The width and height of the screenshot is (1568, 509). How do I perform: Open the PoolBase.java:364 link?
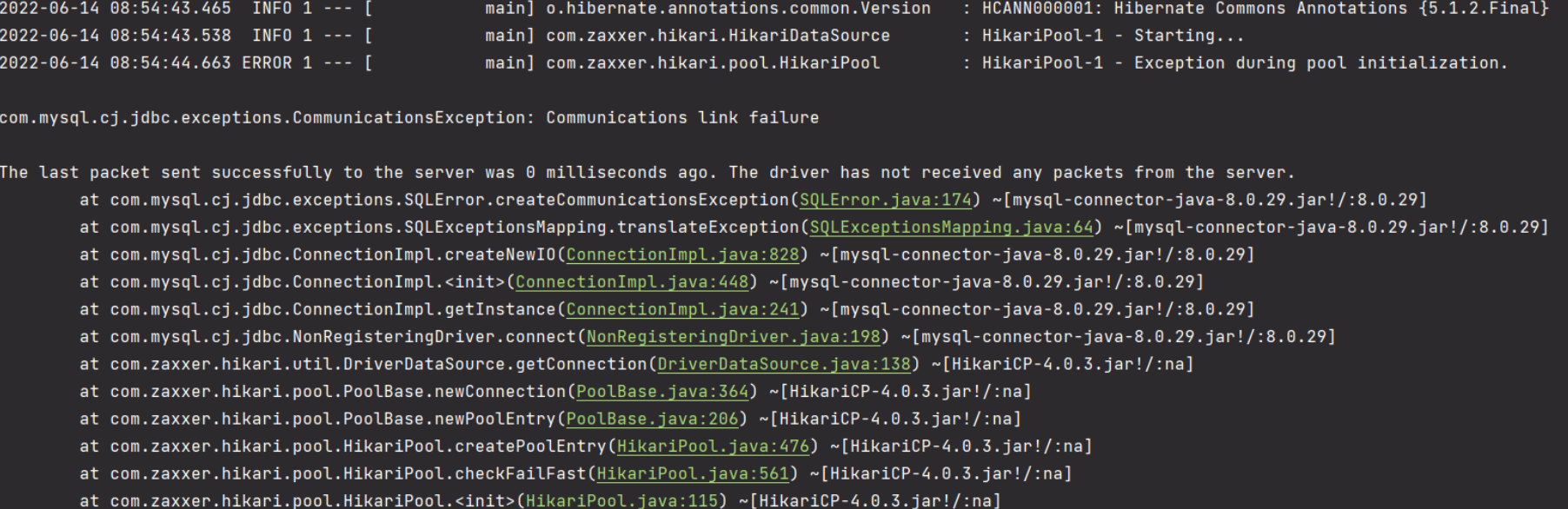[662, 391]
